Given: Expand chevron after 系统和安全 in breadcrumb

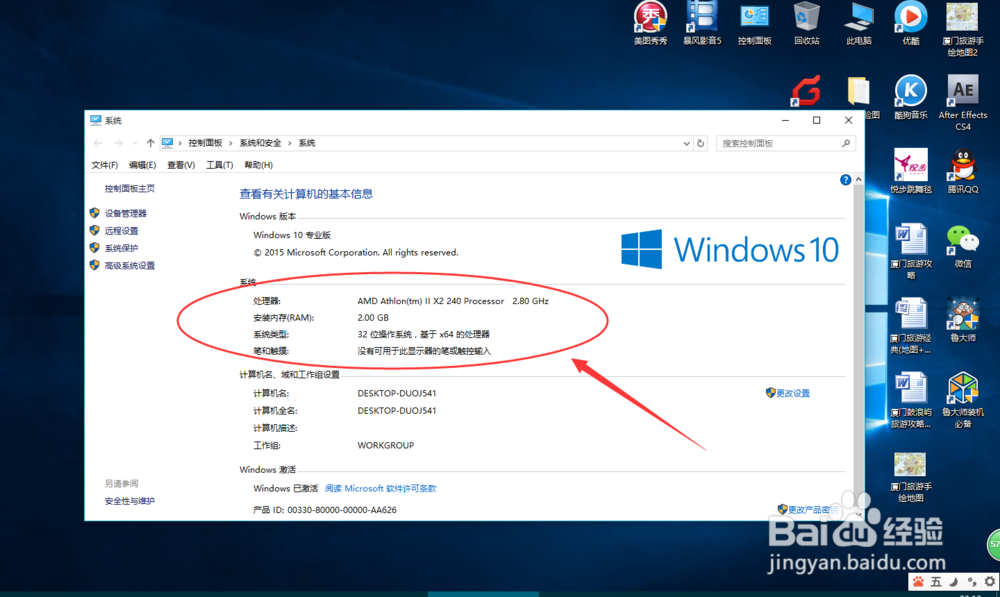Looking at the screenshot, I should click(x=290, y=144).
